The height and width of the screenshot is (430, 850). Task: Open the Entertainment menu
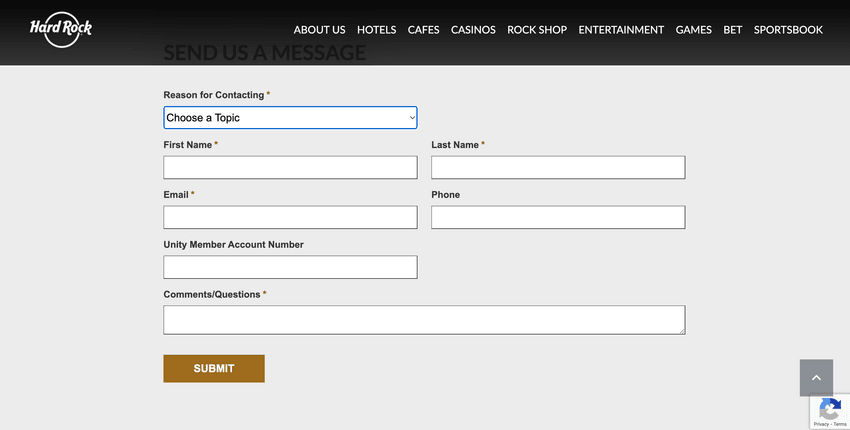pyautogui.click(x=621, y=30)
